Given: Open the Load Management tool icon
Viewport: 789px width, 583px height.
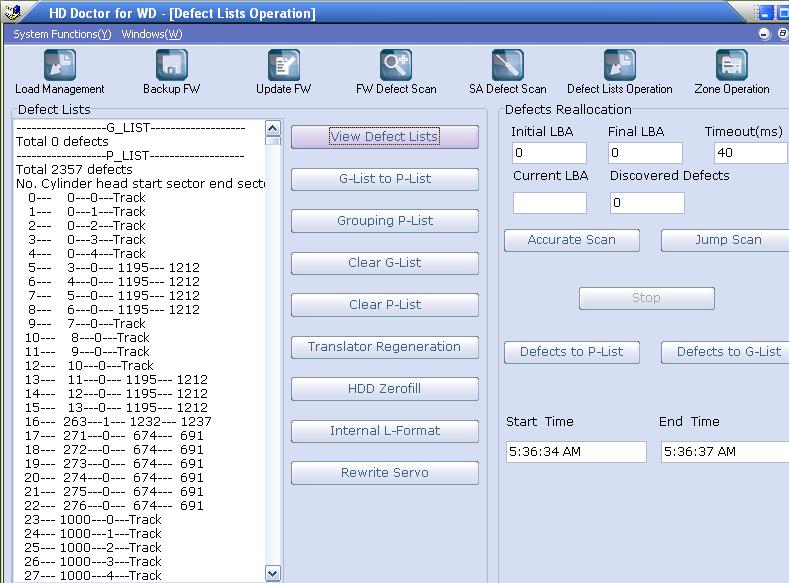Looking at the screenshot, I should coord(60,65).
